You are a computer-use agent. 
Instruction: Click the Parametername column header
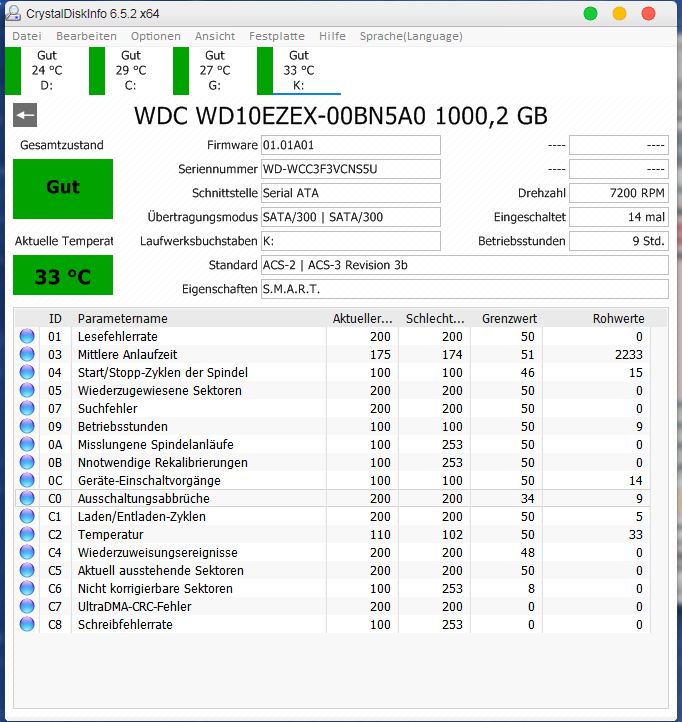click(198, 318)
